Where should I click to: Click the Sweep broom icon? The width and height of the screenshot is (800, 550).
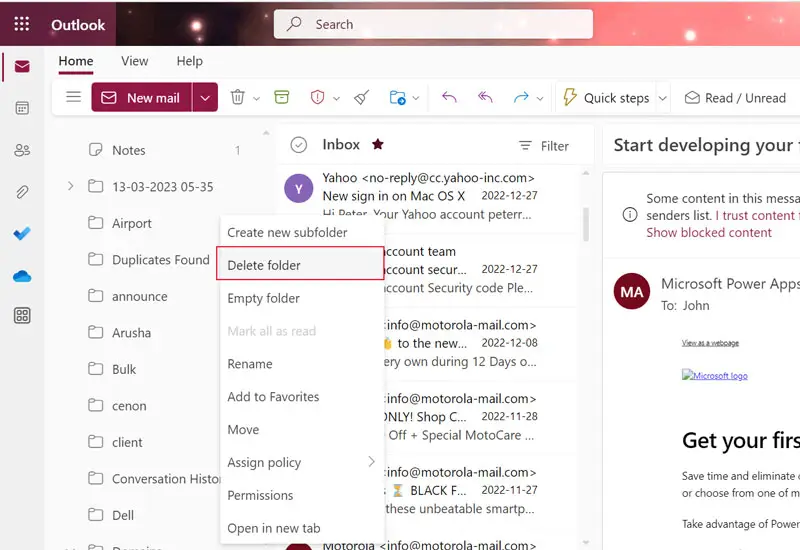(x=362, y=97)
